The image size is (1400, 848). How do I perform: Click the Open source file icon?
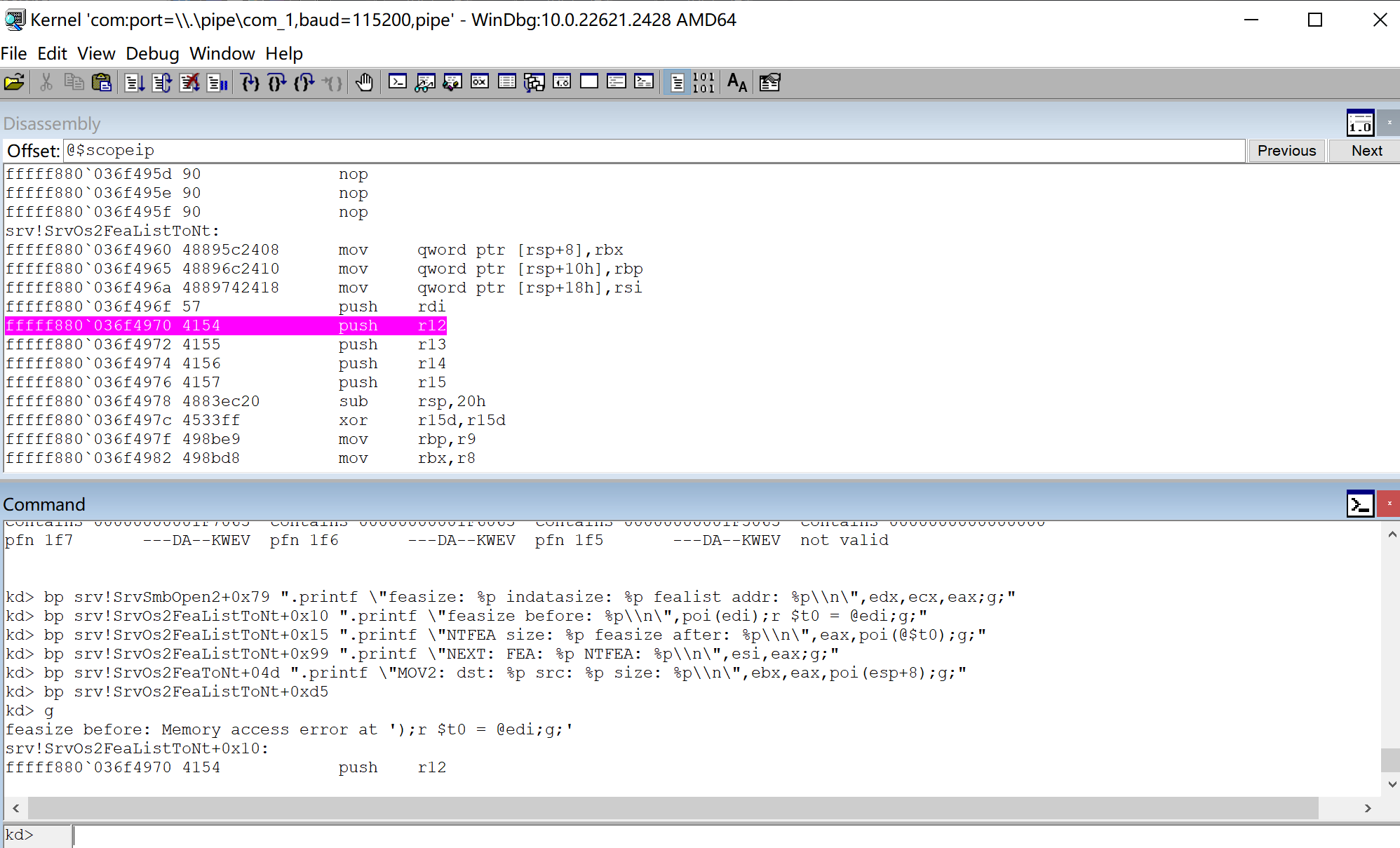[x=15, y=83]
